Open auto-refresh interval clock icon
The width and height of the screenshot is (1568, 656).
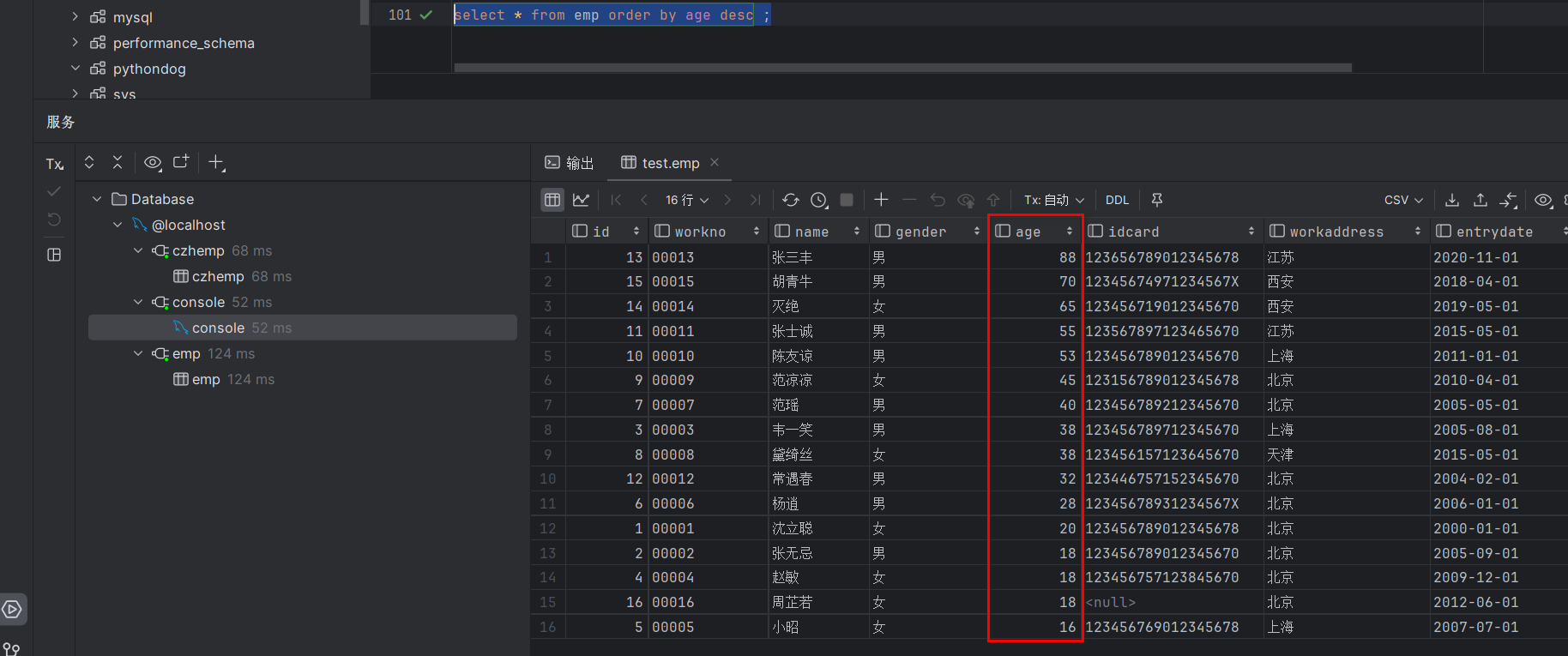tap(819, 200)
